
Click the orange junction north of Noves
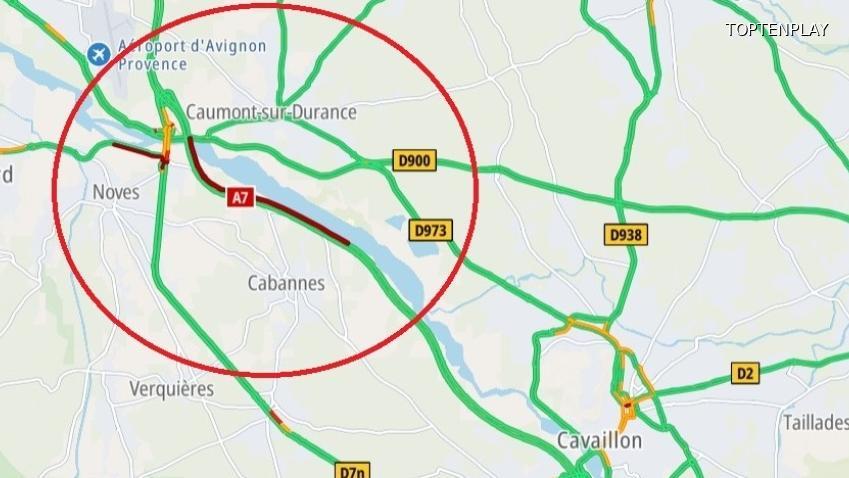pyautogui.click(x=167, y=130)
